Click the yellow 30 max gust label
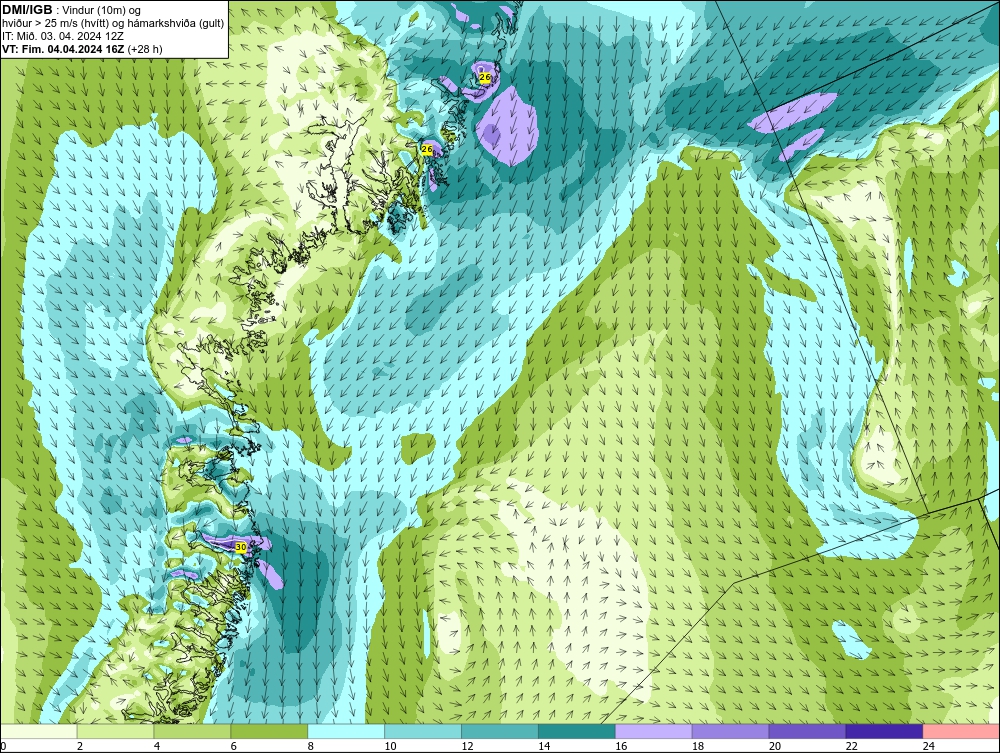1000x753 pixels. click(x=240, y=547)
